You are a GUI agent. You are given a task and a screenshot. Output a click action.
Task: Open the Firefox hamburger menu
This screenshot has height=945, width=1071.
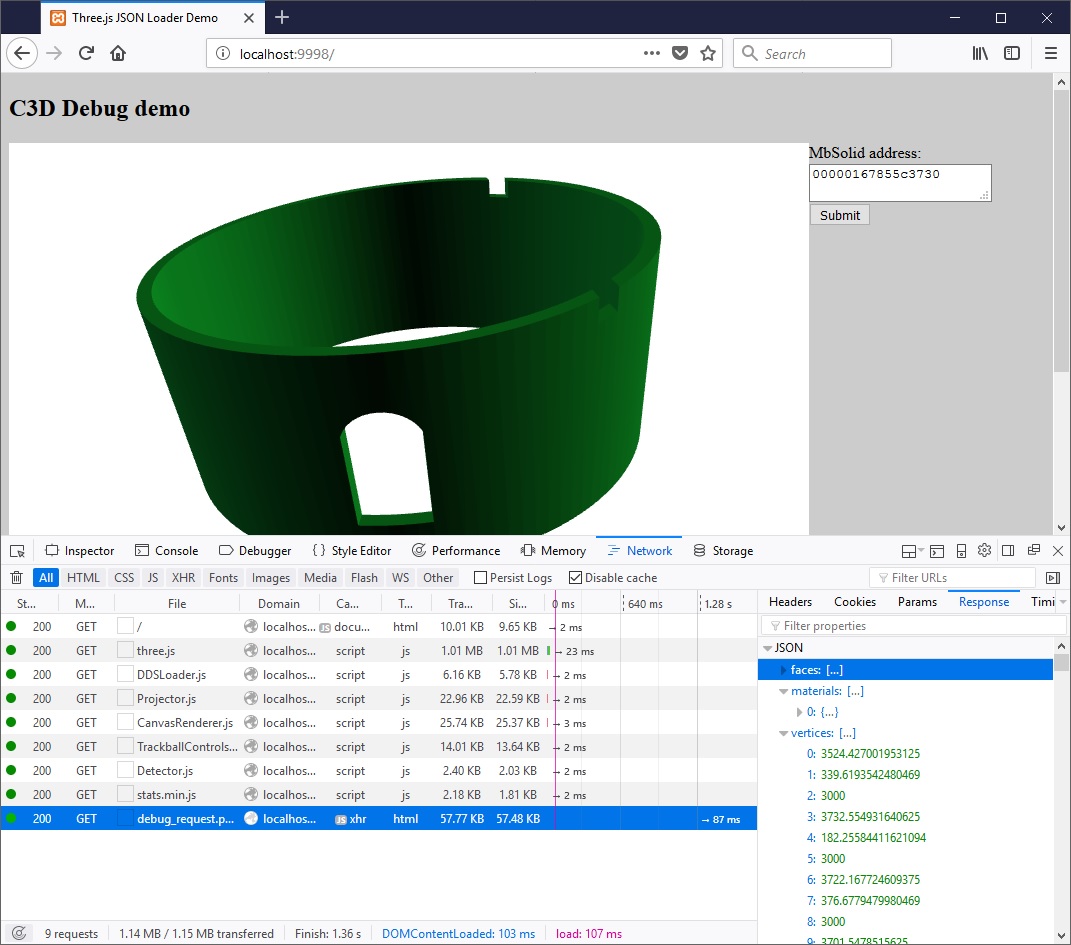[x=1050, y=54]
